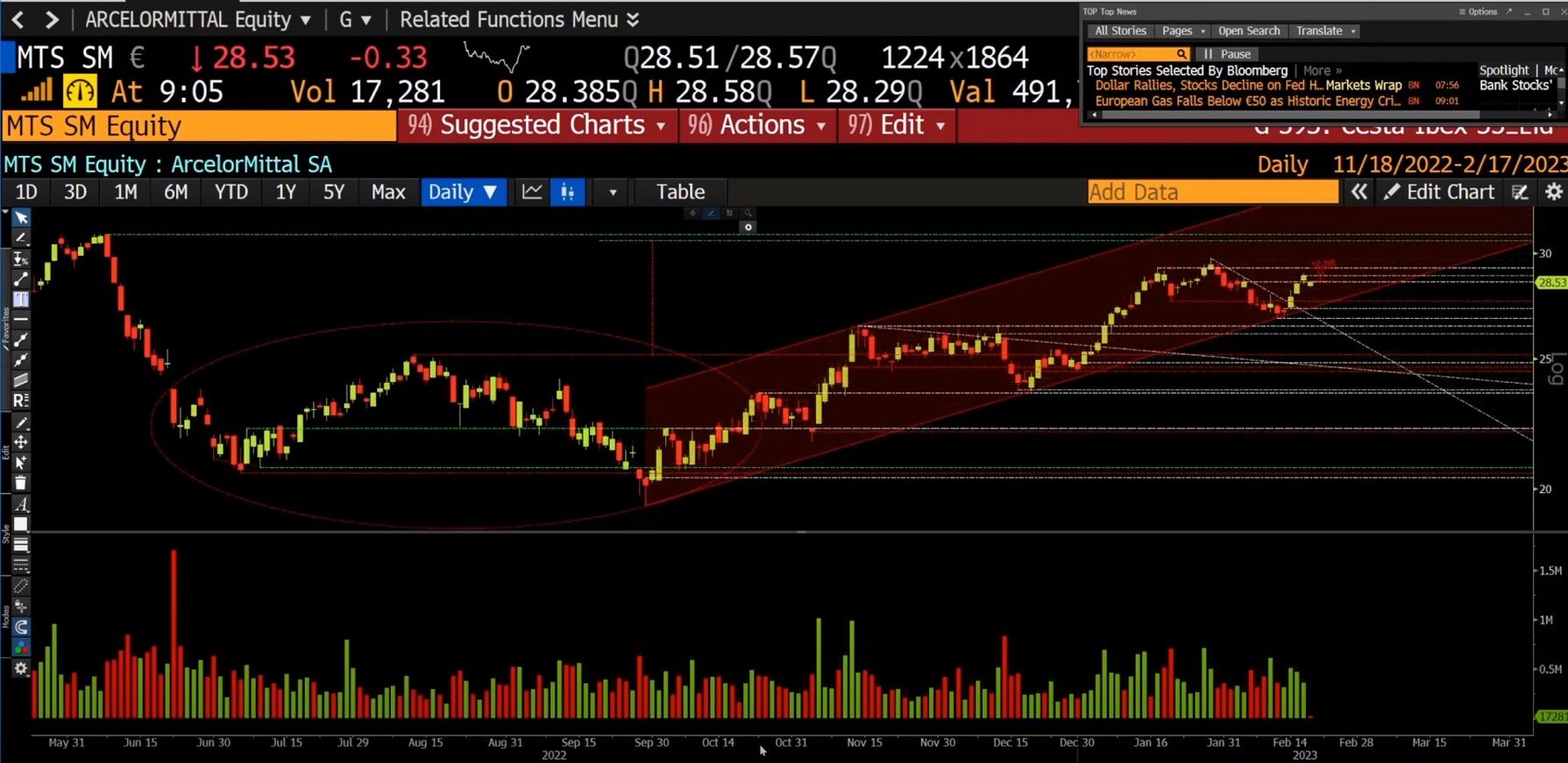Select the 3D range tab
1568x763 pixels.
(75, 192)
